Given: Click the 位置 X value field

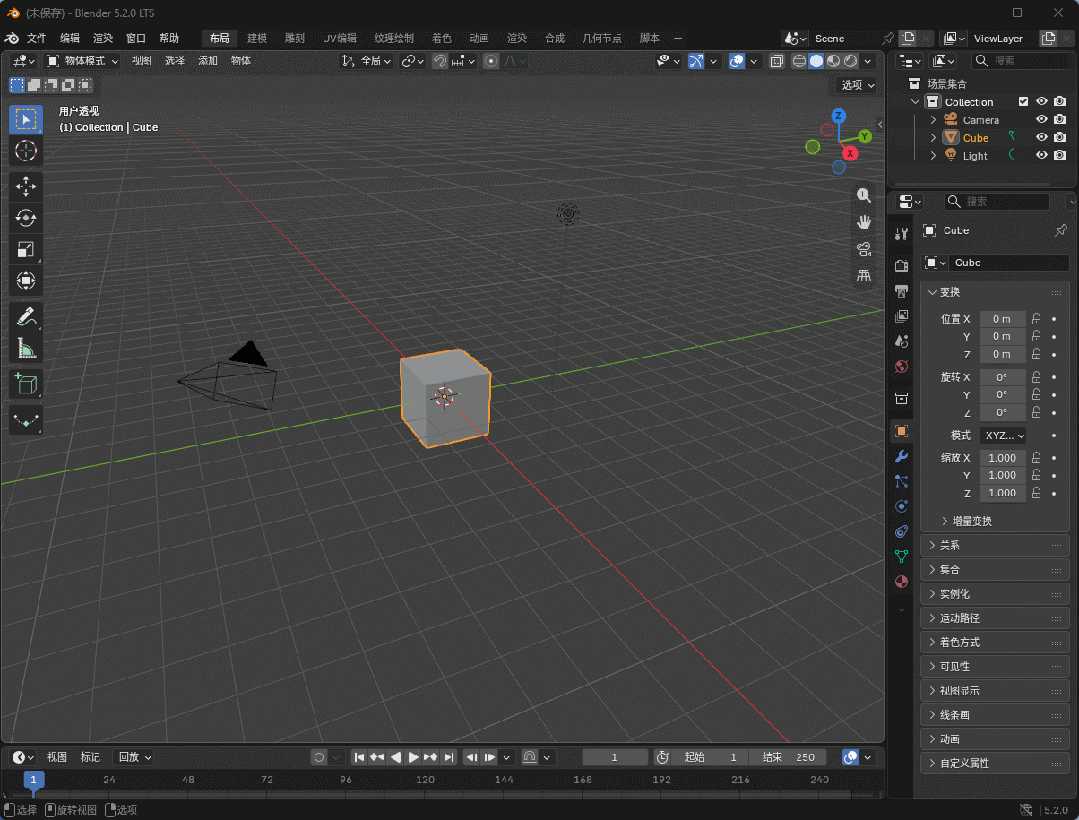Looking at the screenshot, I should click(1002, 319).
